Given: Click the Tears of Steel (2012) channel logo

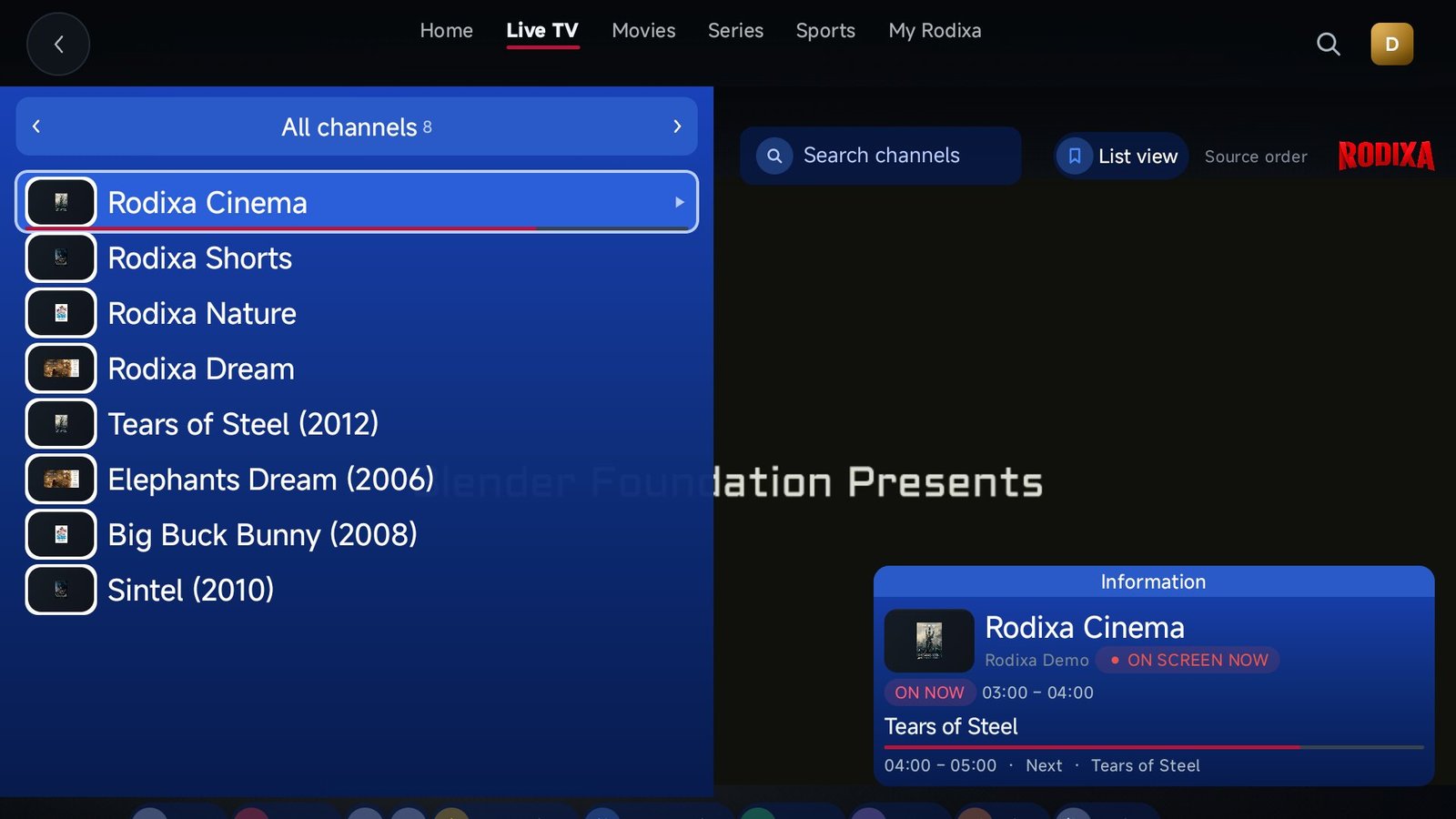Looking at the screenshot, I should [61, 423].
